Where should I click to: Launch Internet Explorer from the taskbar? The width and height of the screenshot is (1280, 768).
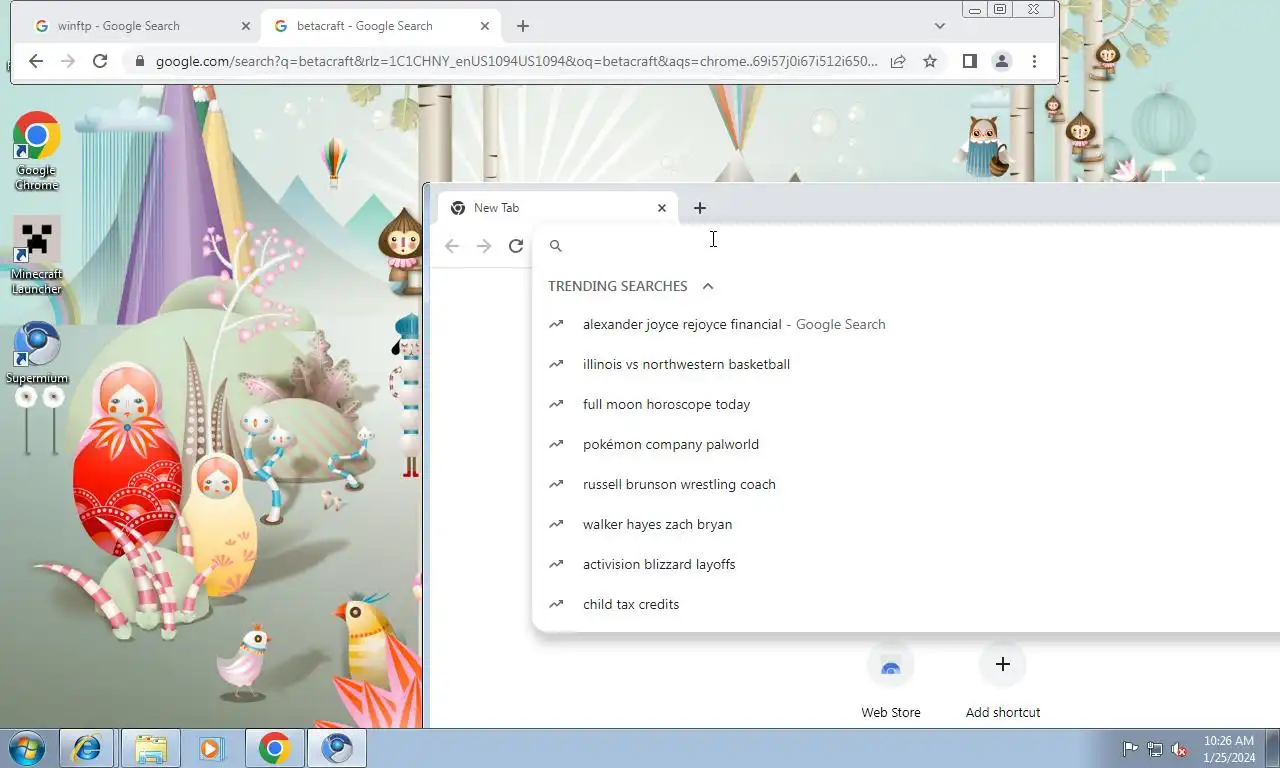(x=88, y=748)
